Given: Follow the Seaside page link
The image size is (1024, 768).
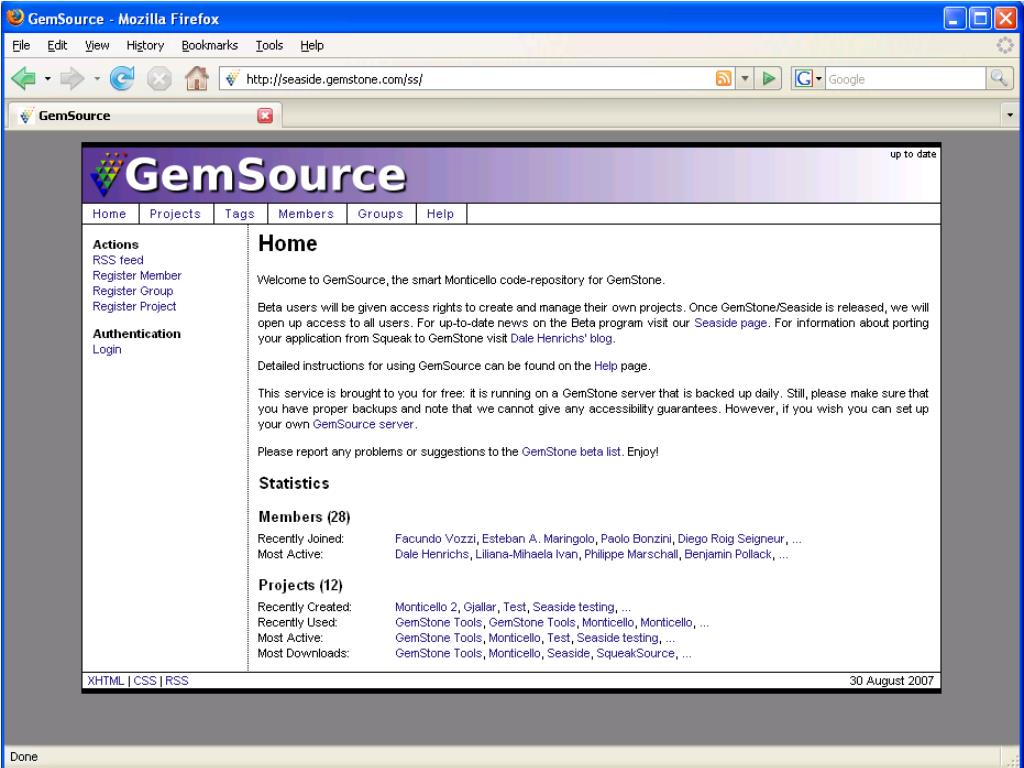Looking at the screenshot, I should pyautogui.click(x=730, y=323).
